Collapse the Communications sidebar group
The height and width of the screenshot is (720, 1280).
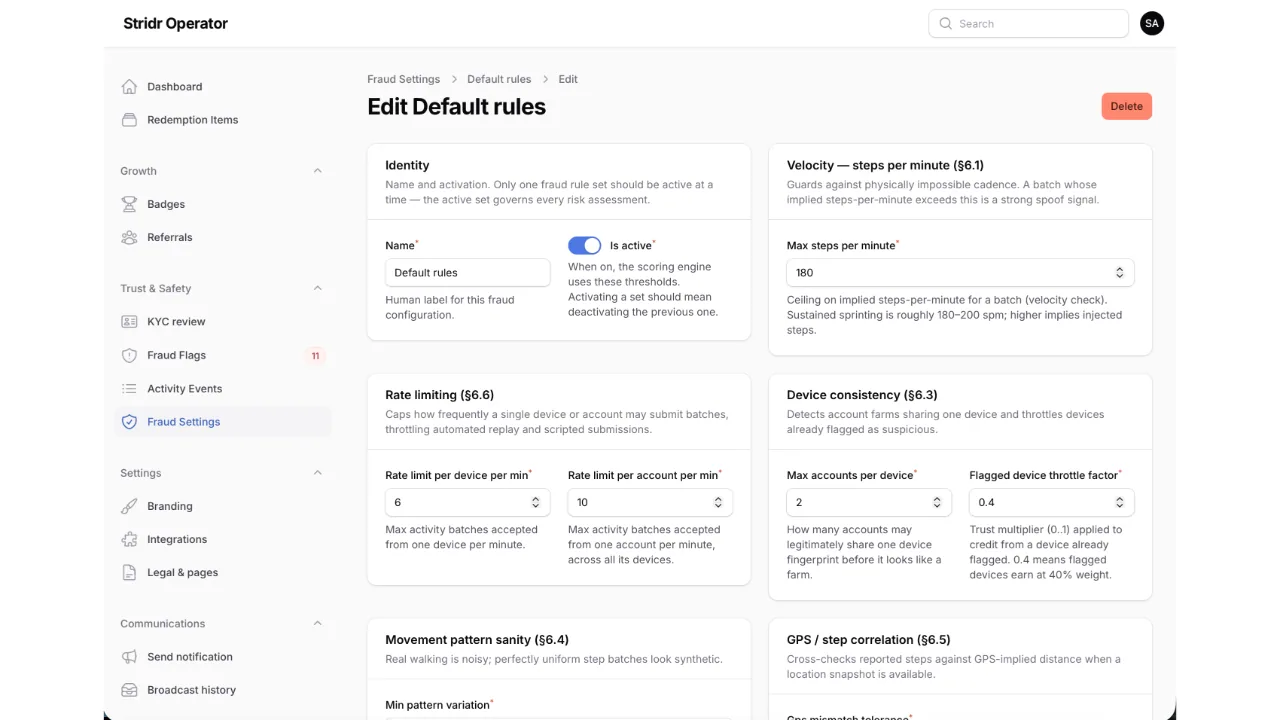coord(317,624)
